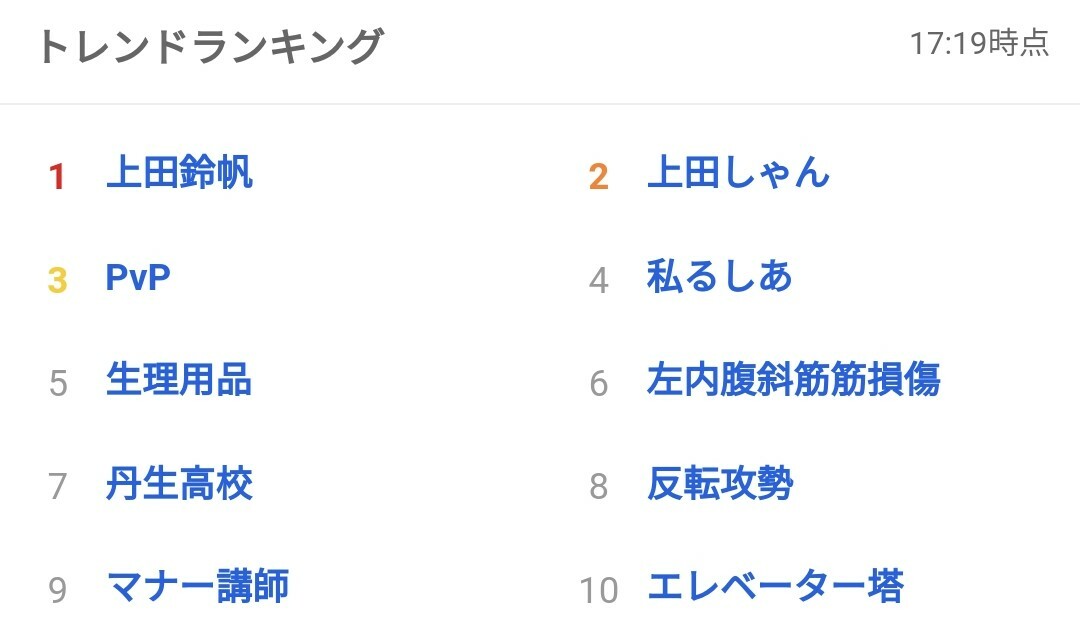Open the エレベーター塔 trend link
This screenshot has width=1080, height=639.
[x=776, y=587]
